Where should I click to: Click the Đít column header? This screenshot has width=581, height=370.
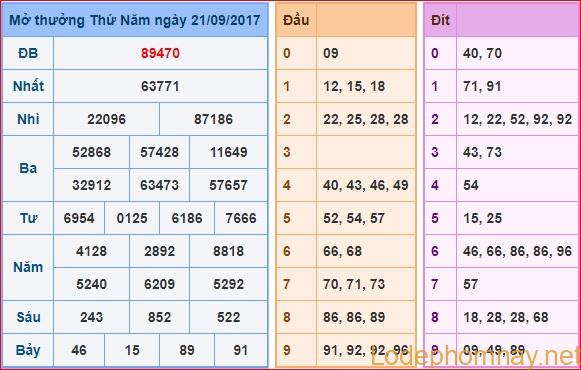[x=440, y=20]
